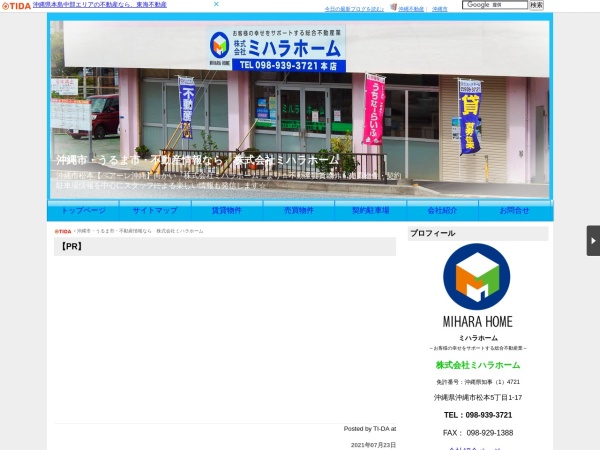Open the 沖縄不動産 link in top bar
600x450 pixels.
411,9
